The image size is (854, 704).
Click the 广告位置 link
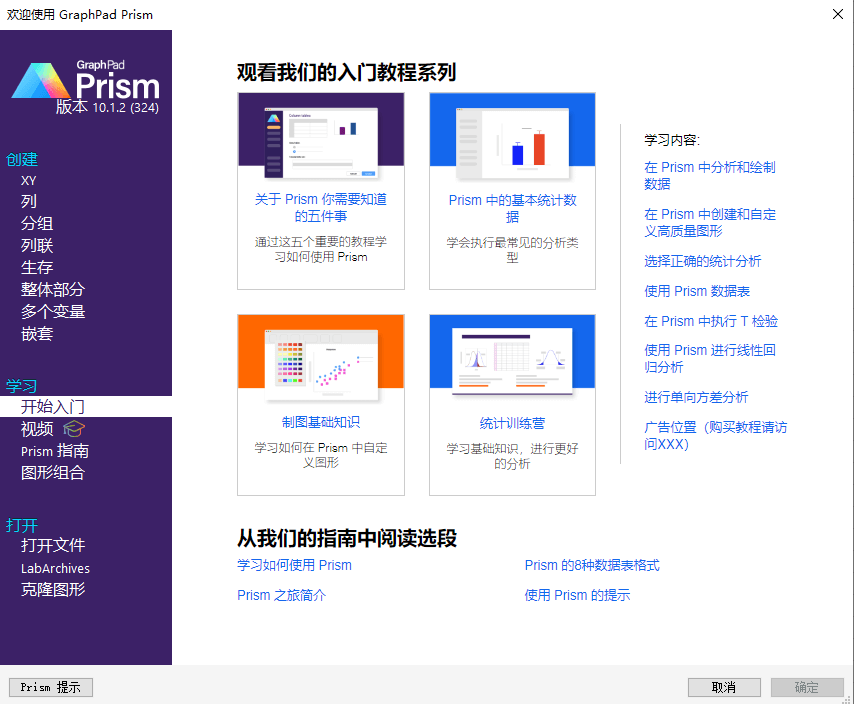[x=716, y=436]
